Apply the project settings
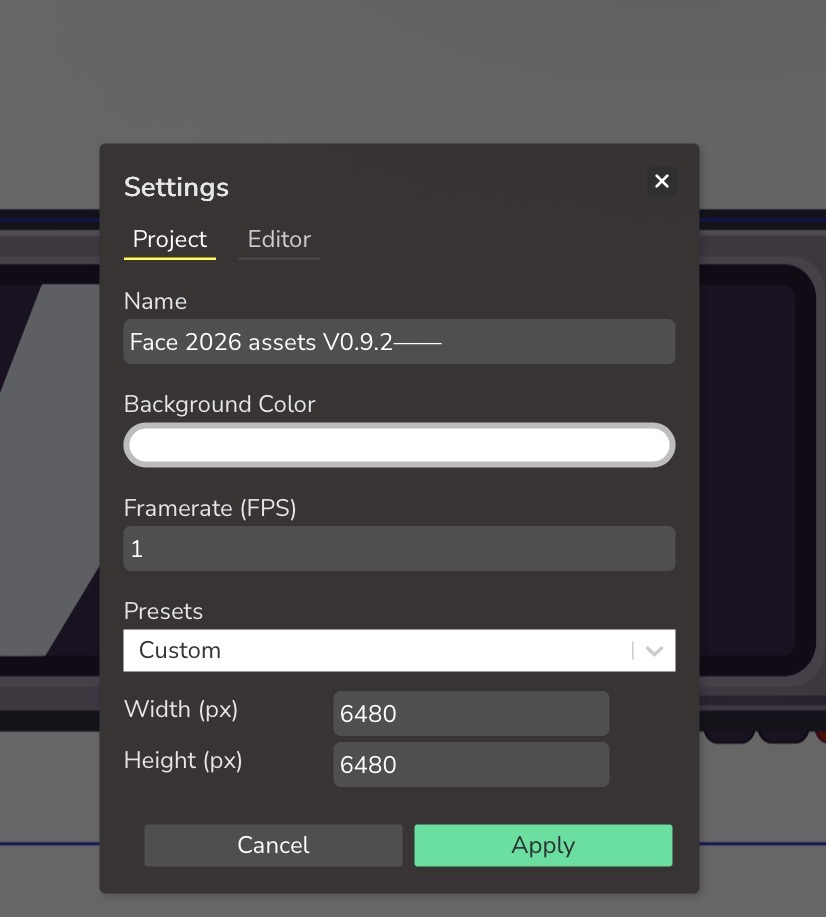The height and width of the screenshot is (917, 826). click(x=543, y=846)
